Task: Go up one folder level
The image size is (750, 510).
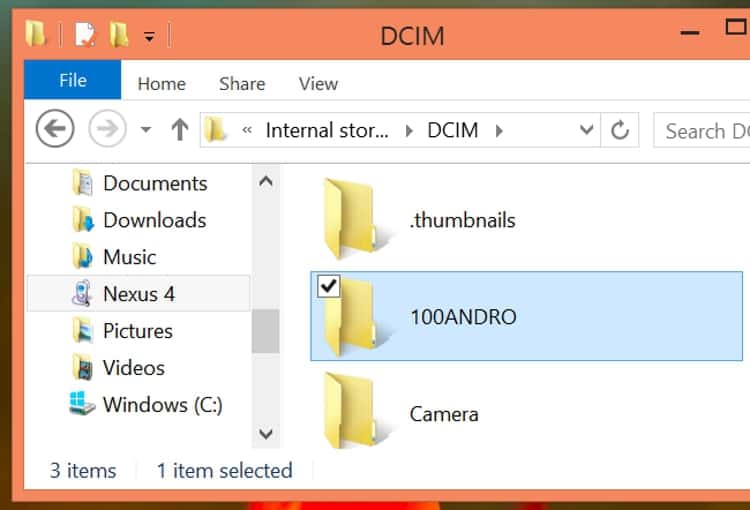Action: [x=180, y=130]
